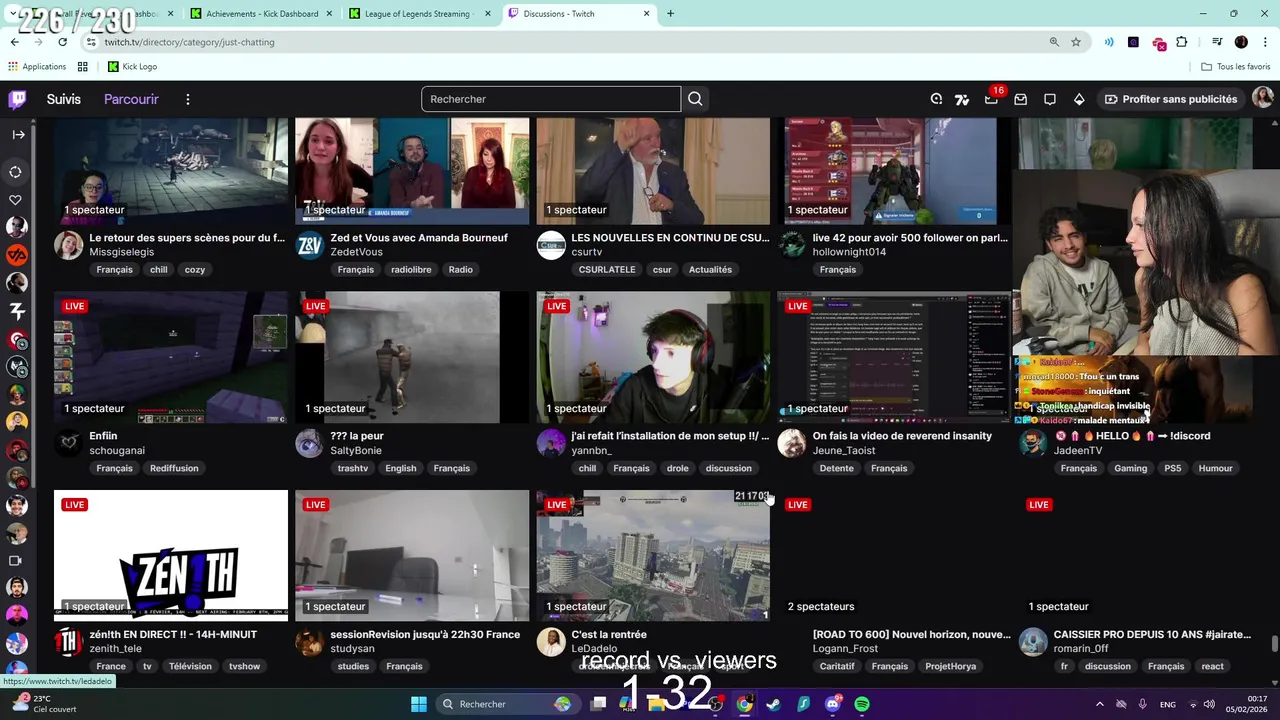Show hidden system tray icons

1100,704
